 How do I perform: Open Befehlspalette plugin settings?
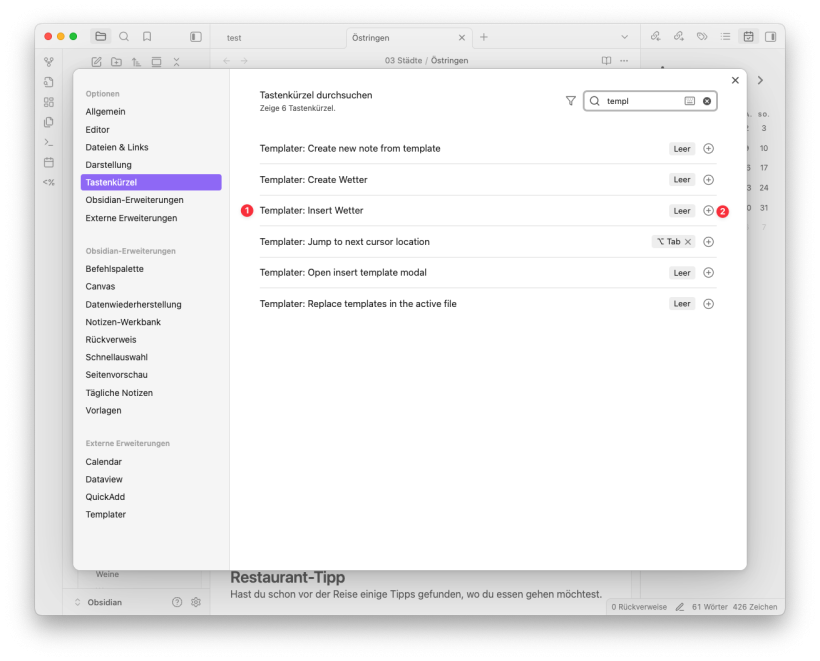coord(151,269)
